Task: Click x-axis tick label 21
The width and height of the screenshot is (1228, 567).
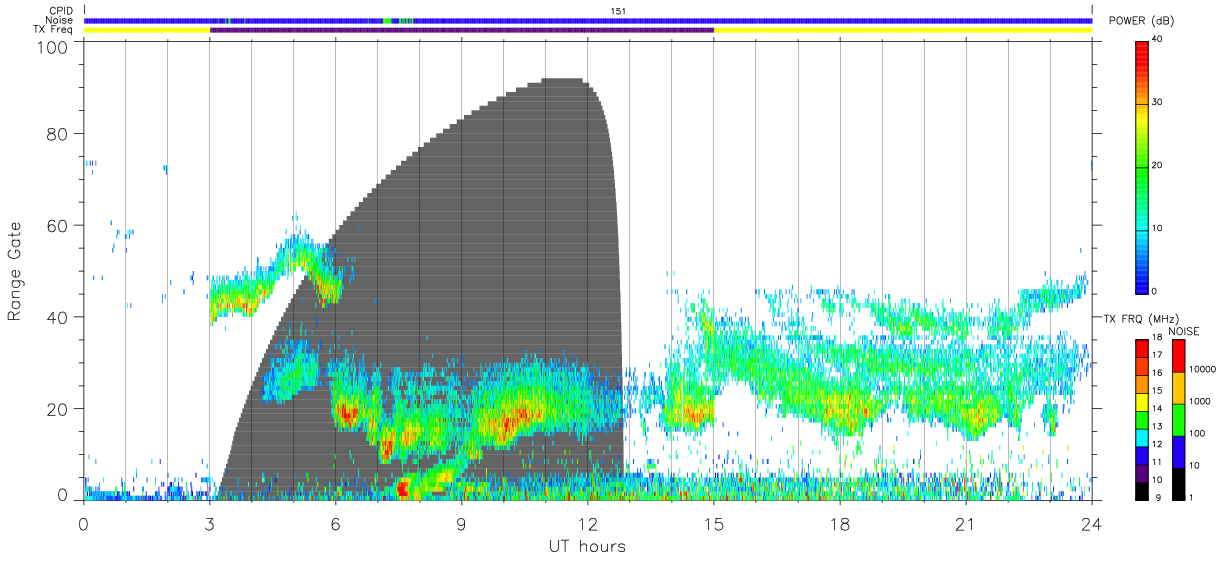Action: (966, 523)
